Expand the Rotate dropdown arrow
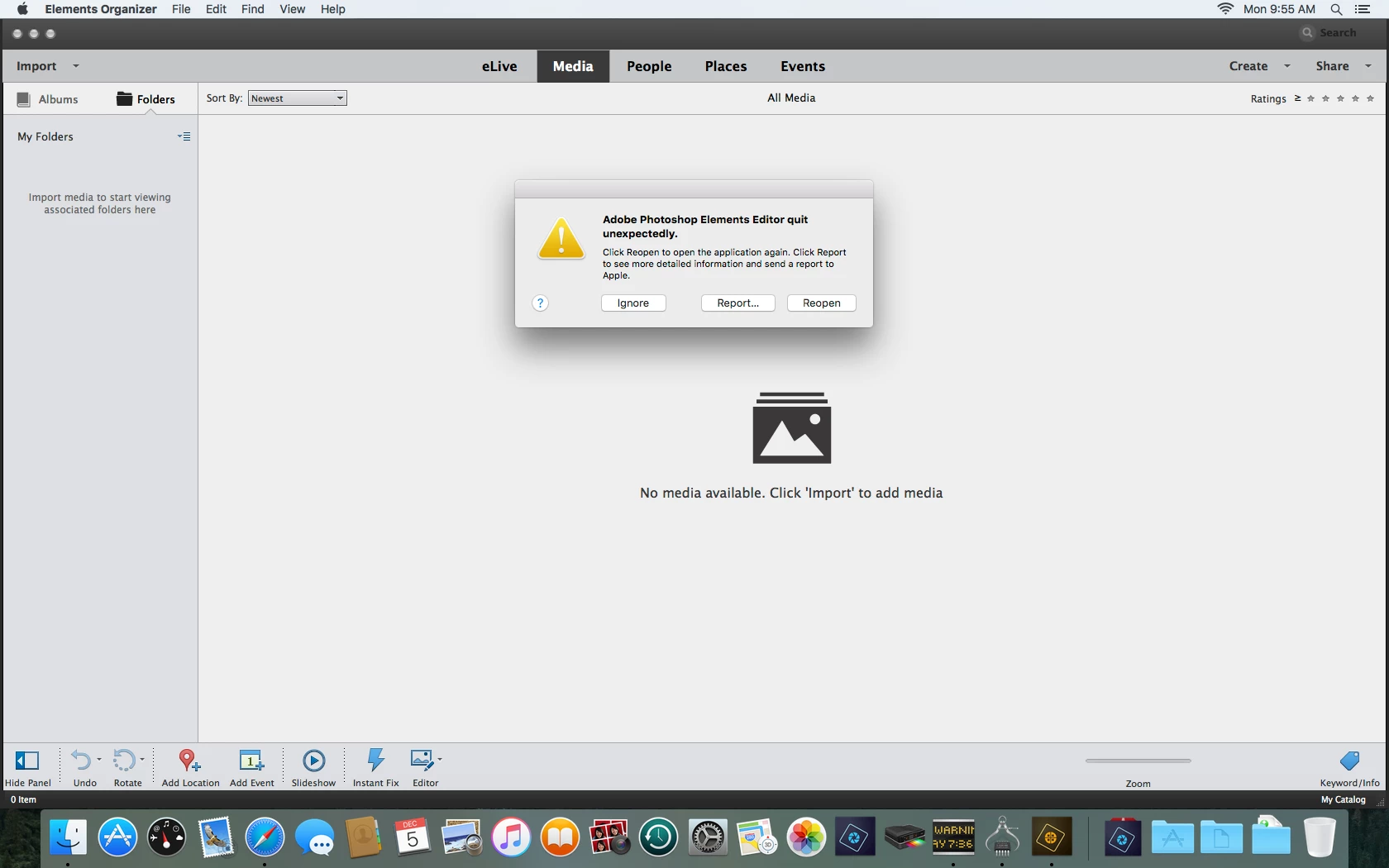This screenshot has width=1389, height=868. tap(142, 759)
